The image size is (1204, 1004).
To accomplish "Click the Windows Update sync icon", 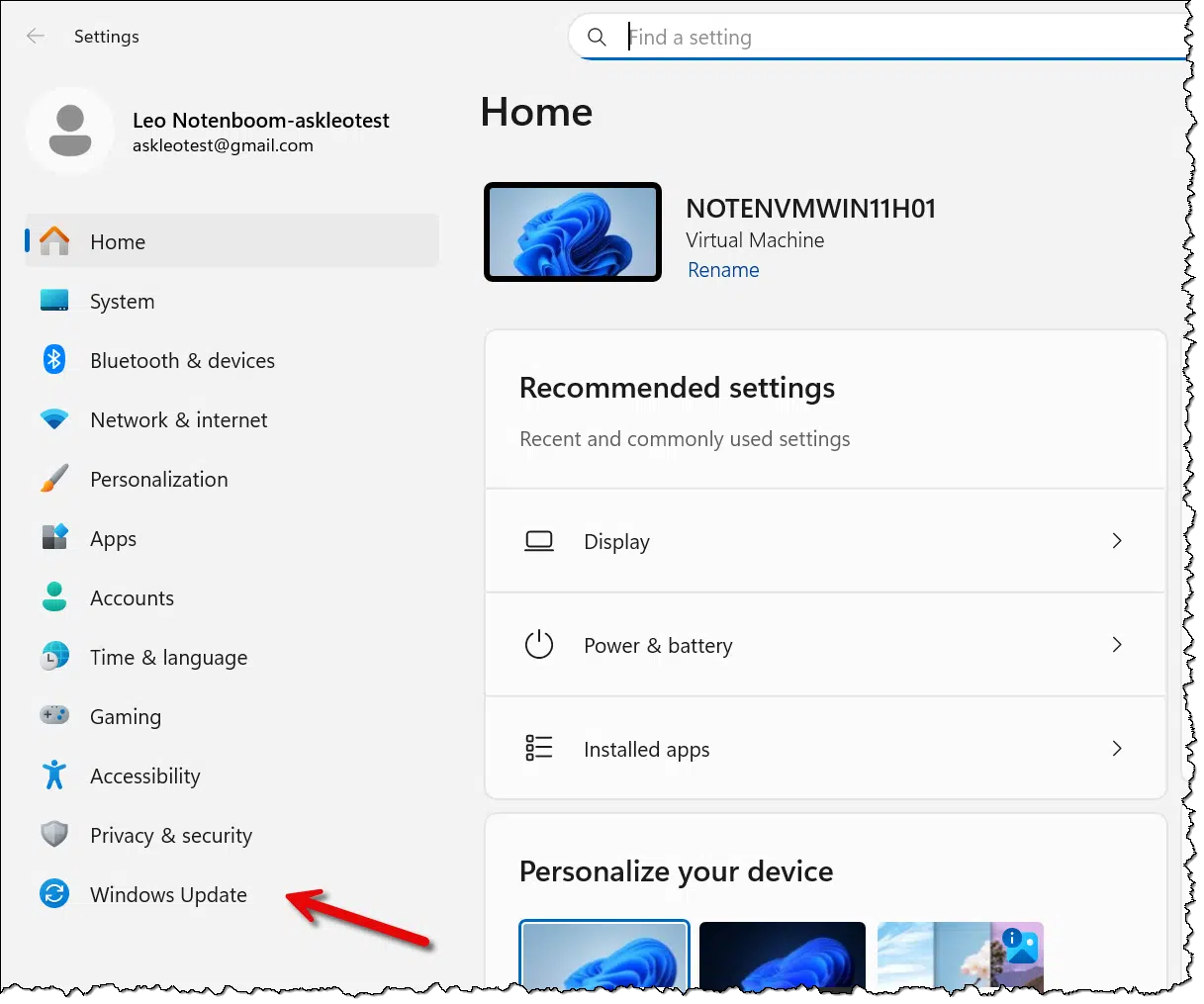I will [x=54, y=894].
